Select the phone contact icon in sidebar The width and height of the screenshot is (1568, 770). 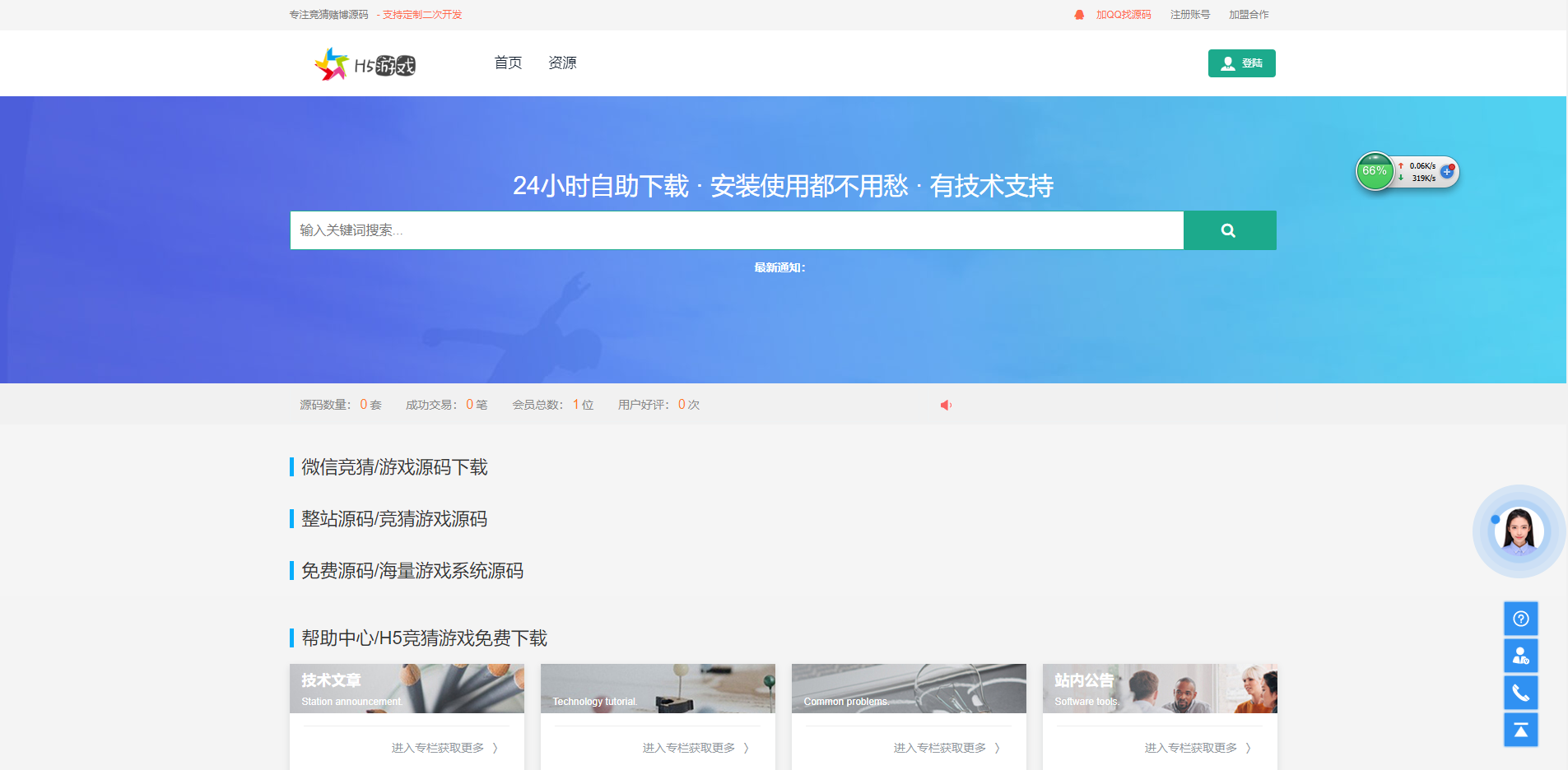(1520, 692)
